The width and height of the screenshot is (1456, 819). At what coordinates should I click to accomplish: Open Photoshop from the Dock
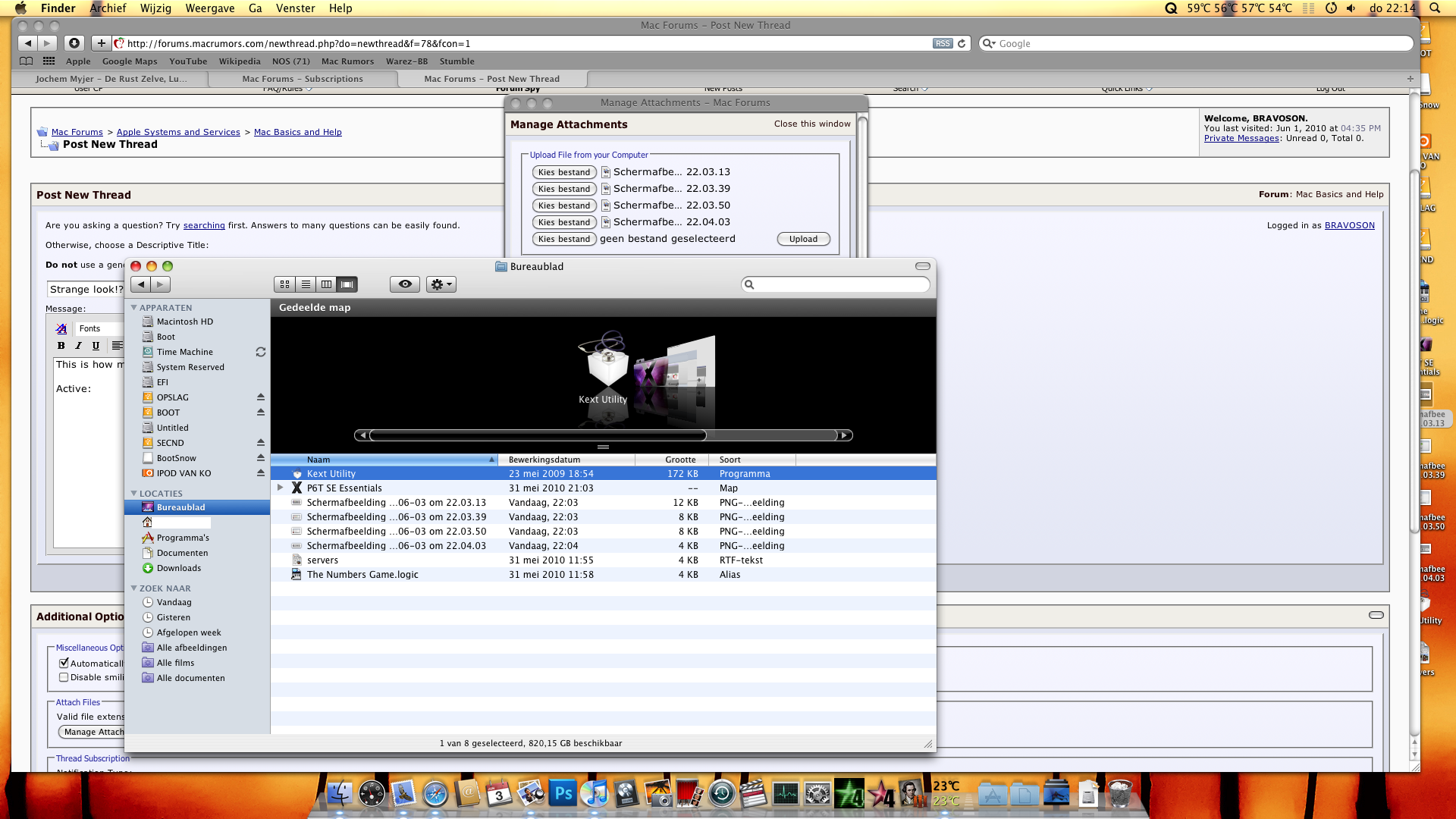(563, 794)
